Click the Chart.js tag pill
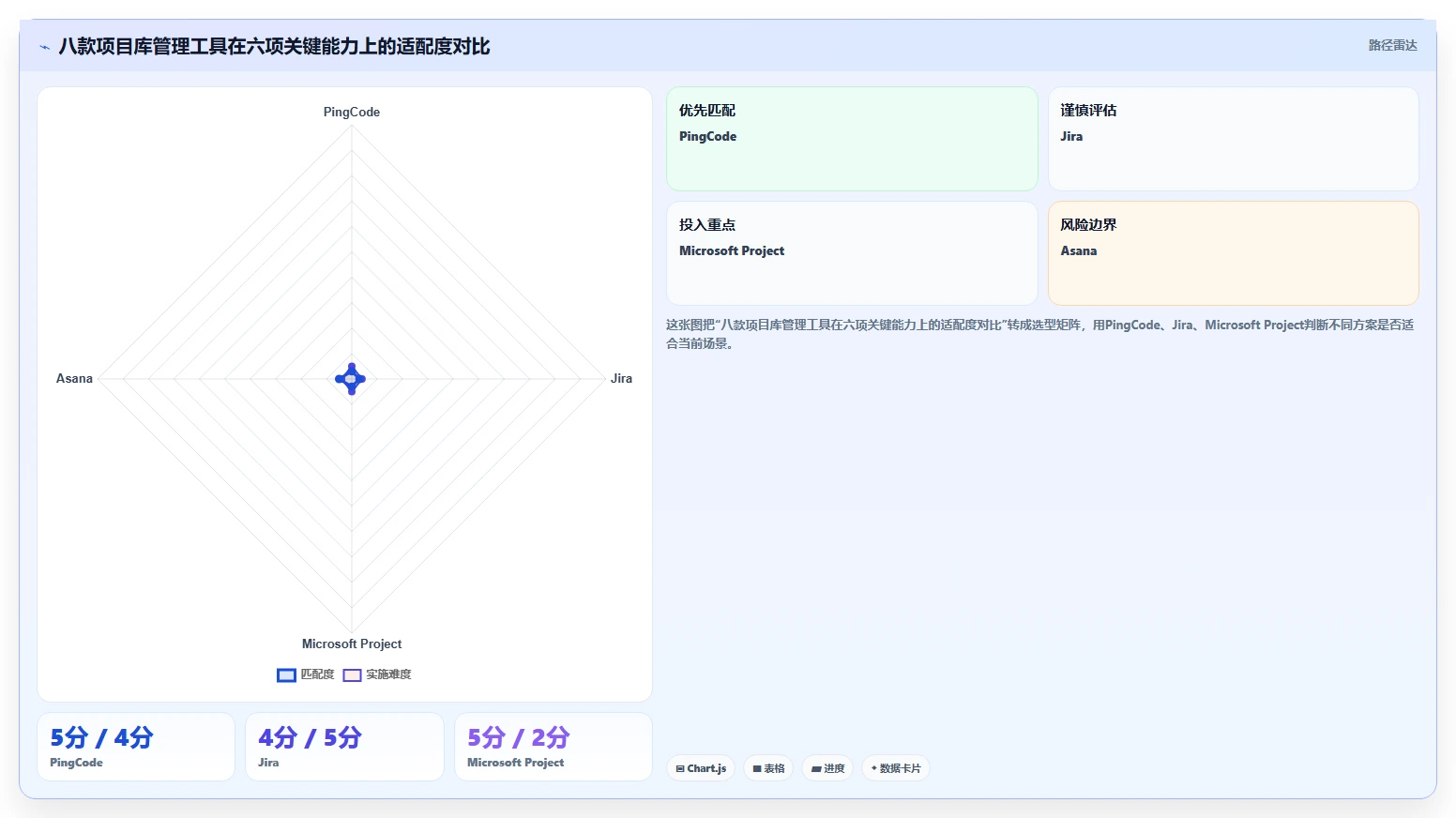1456x818 pixels. 701,768
